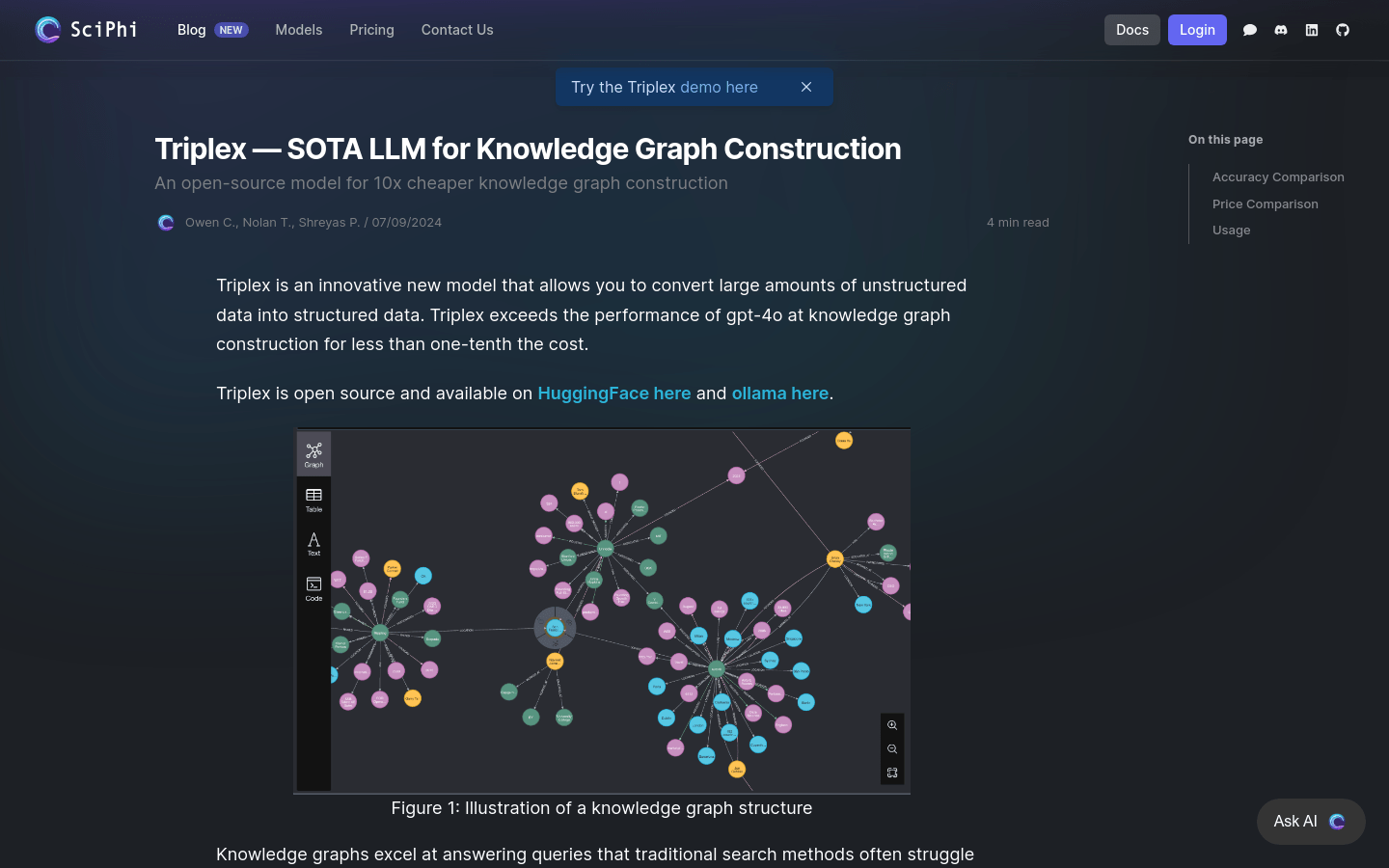Viewport: 1389px width, 868px height.
Task: Click the Figure 1 caption text
Action: click(x=602, y=808)
